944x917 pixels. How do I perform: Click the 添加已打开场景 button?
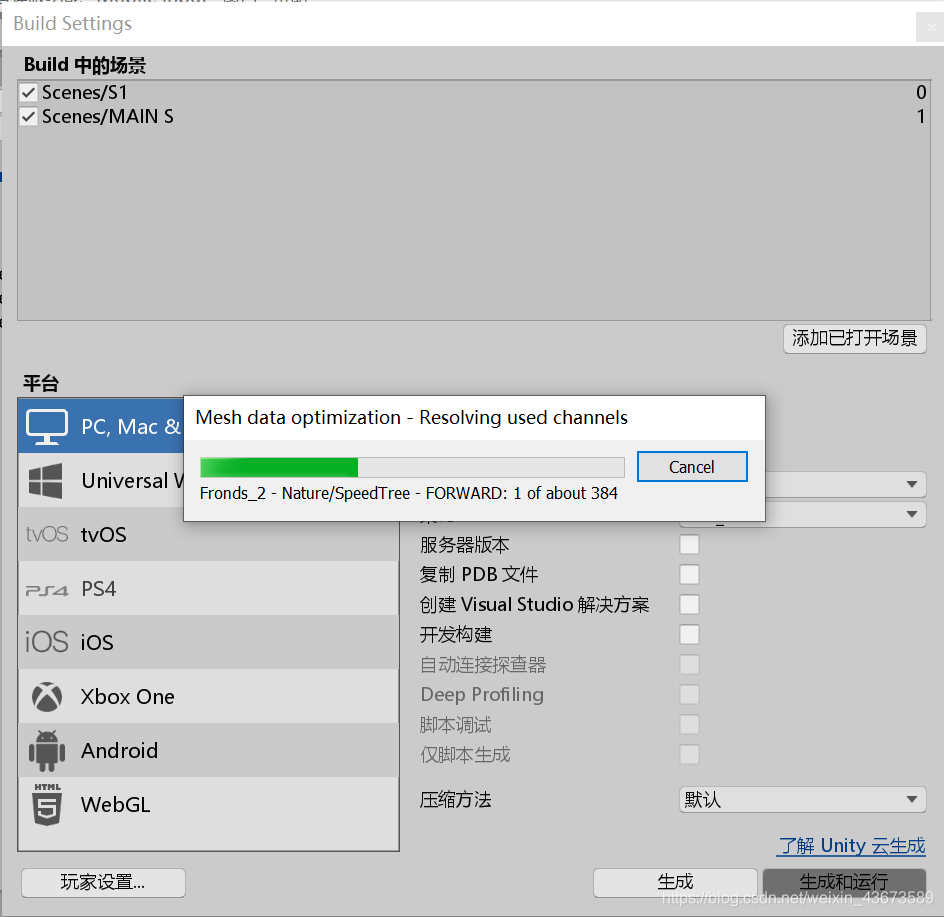[x=854, y=338]
